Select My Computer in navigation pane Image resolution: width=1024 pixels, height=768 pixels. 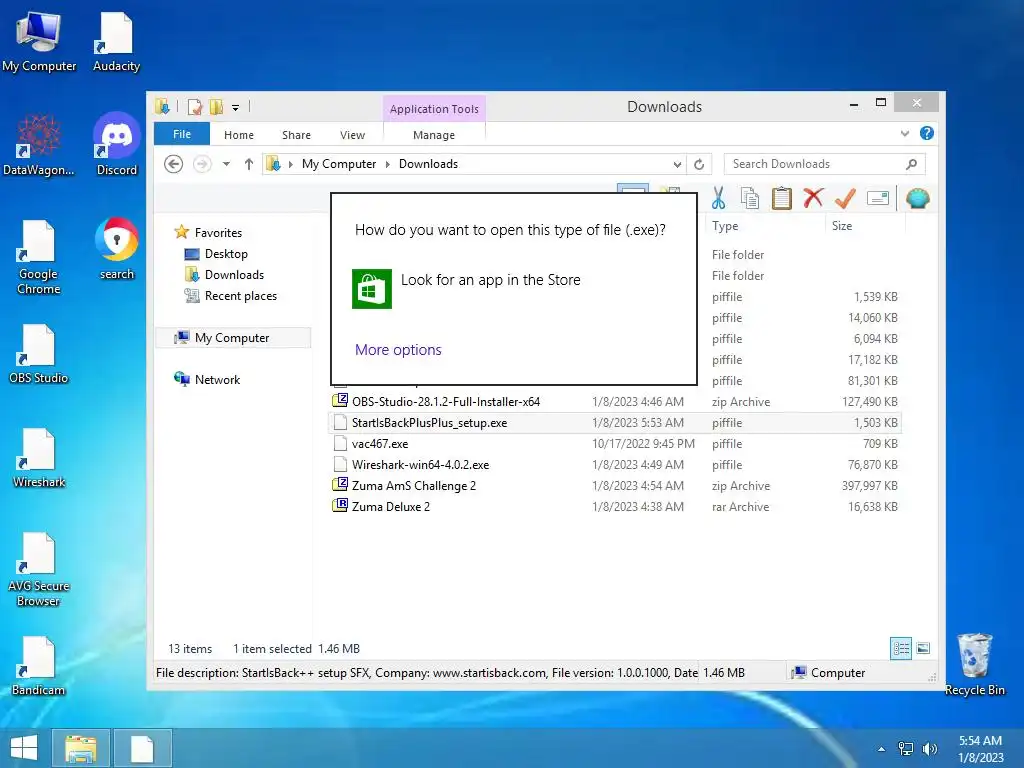[x=232, y=338]
